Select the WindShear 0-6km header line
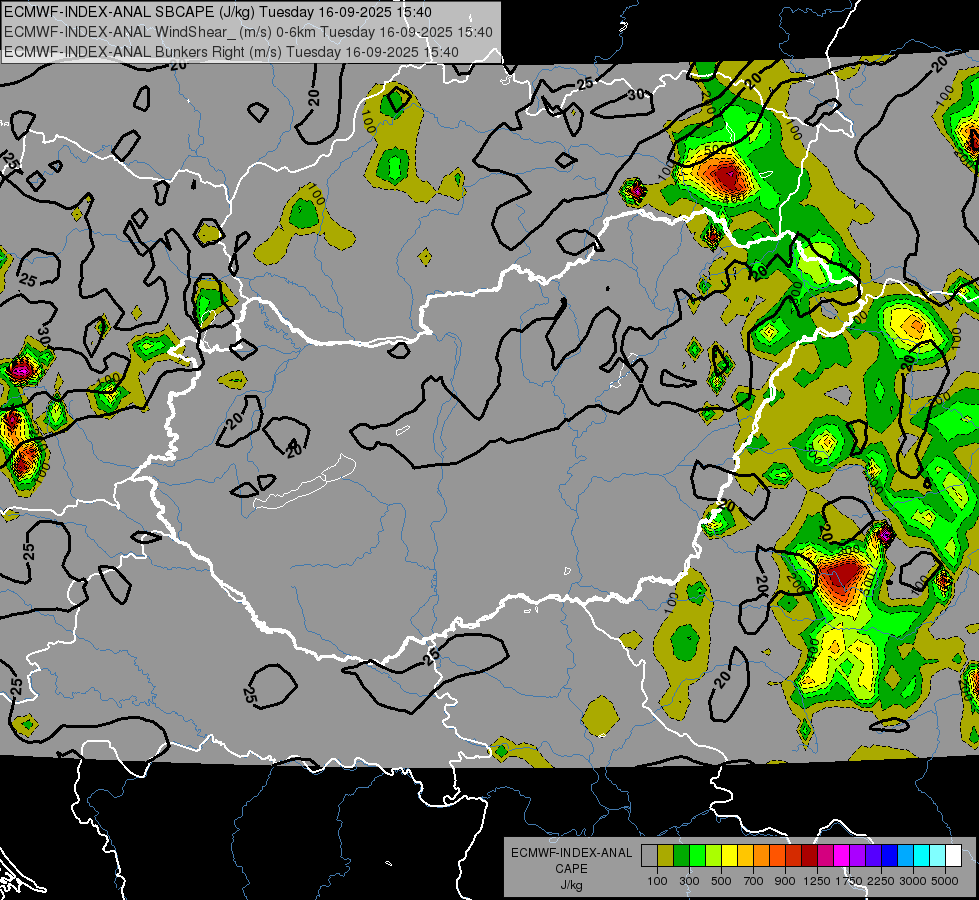The width and height of the screenshot is (979, 900). tap(248, 32)
